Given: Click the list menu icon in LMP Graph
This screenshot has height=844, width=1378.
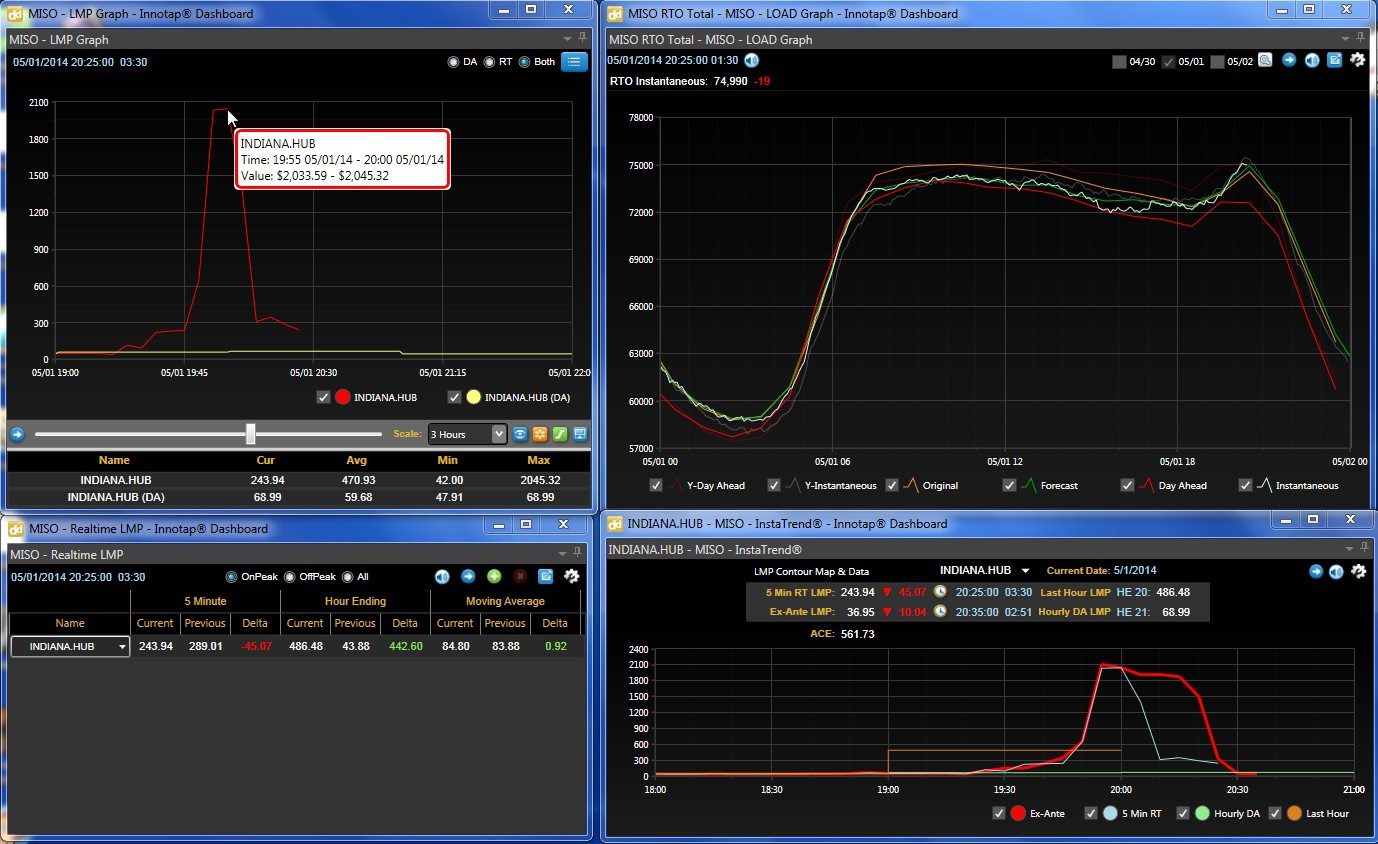Looking at the screenshot, I should tap(574, 62).
